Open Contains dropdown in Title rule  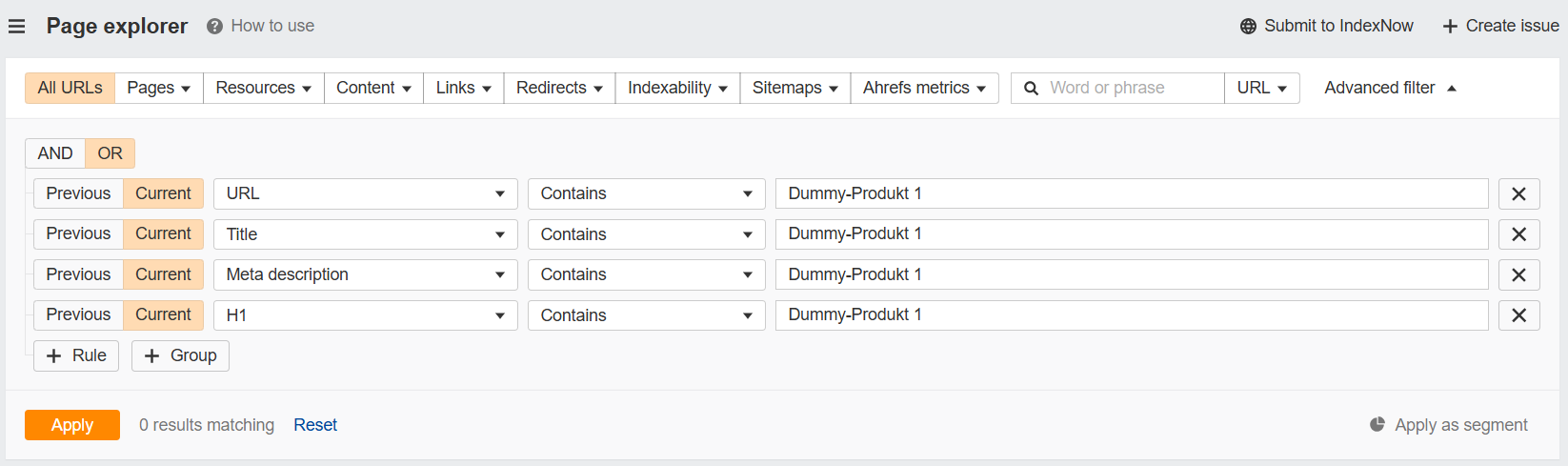pyautogui.click(x=647, y=234)
